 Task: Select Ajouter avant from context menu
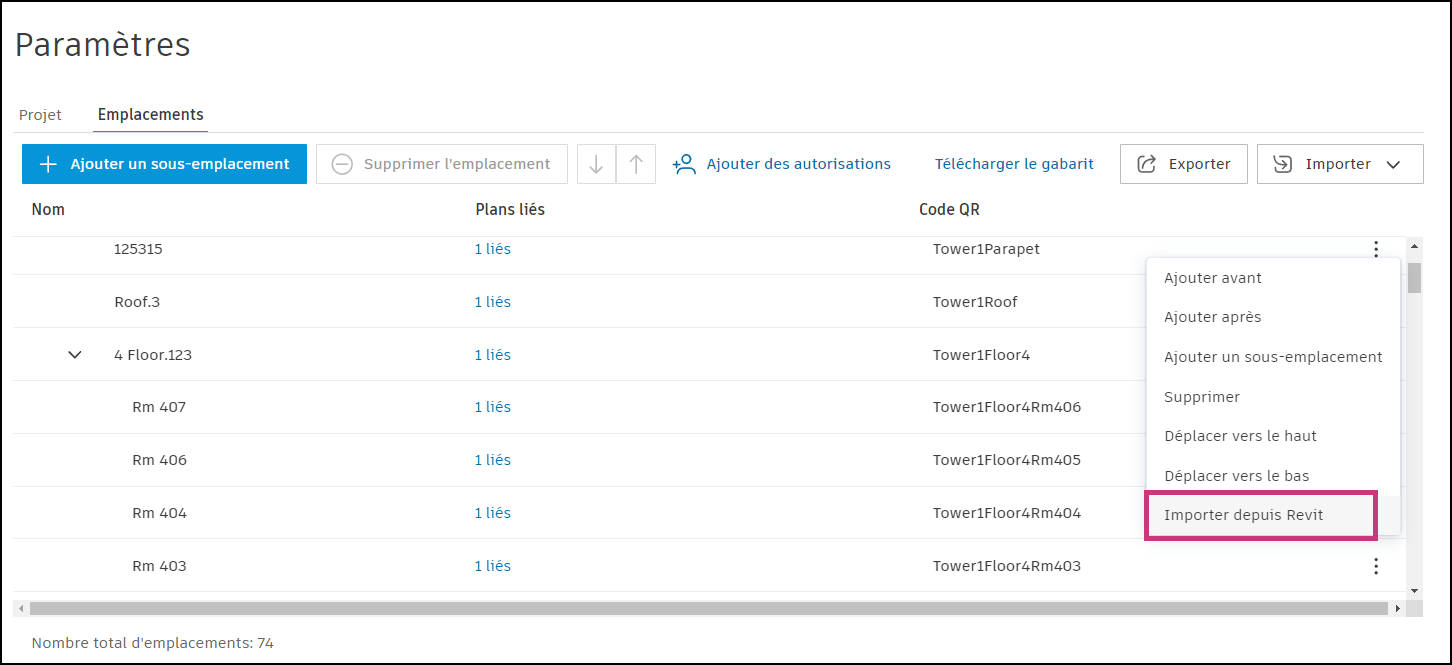[x=1213, y=278]
